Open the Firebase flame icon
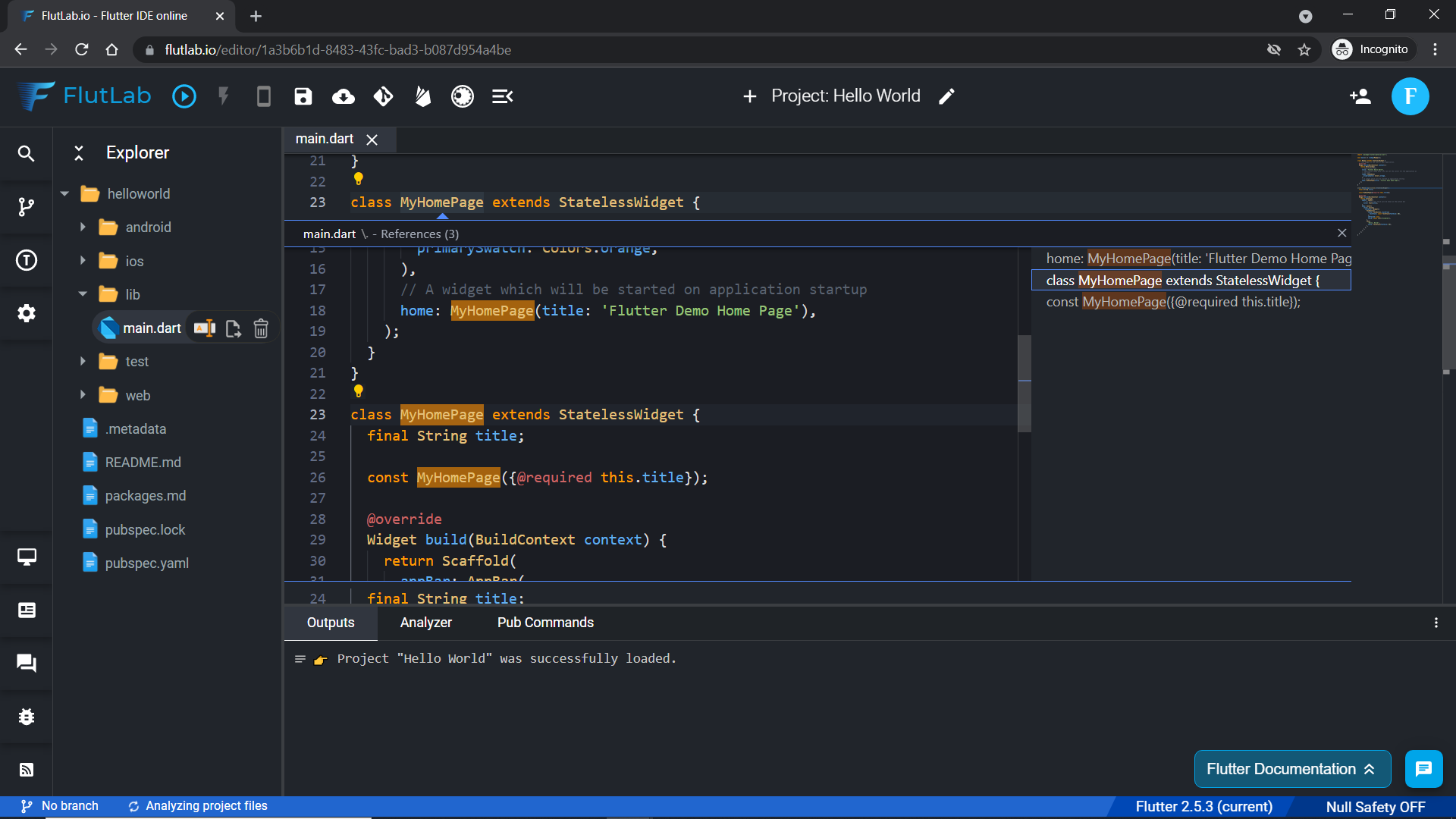1456x819 pixels. point(422,96)
